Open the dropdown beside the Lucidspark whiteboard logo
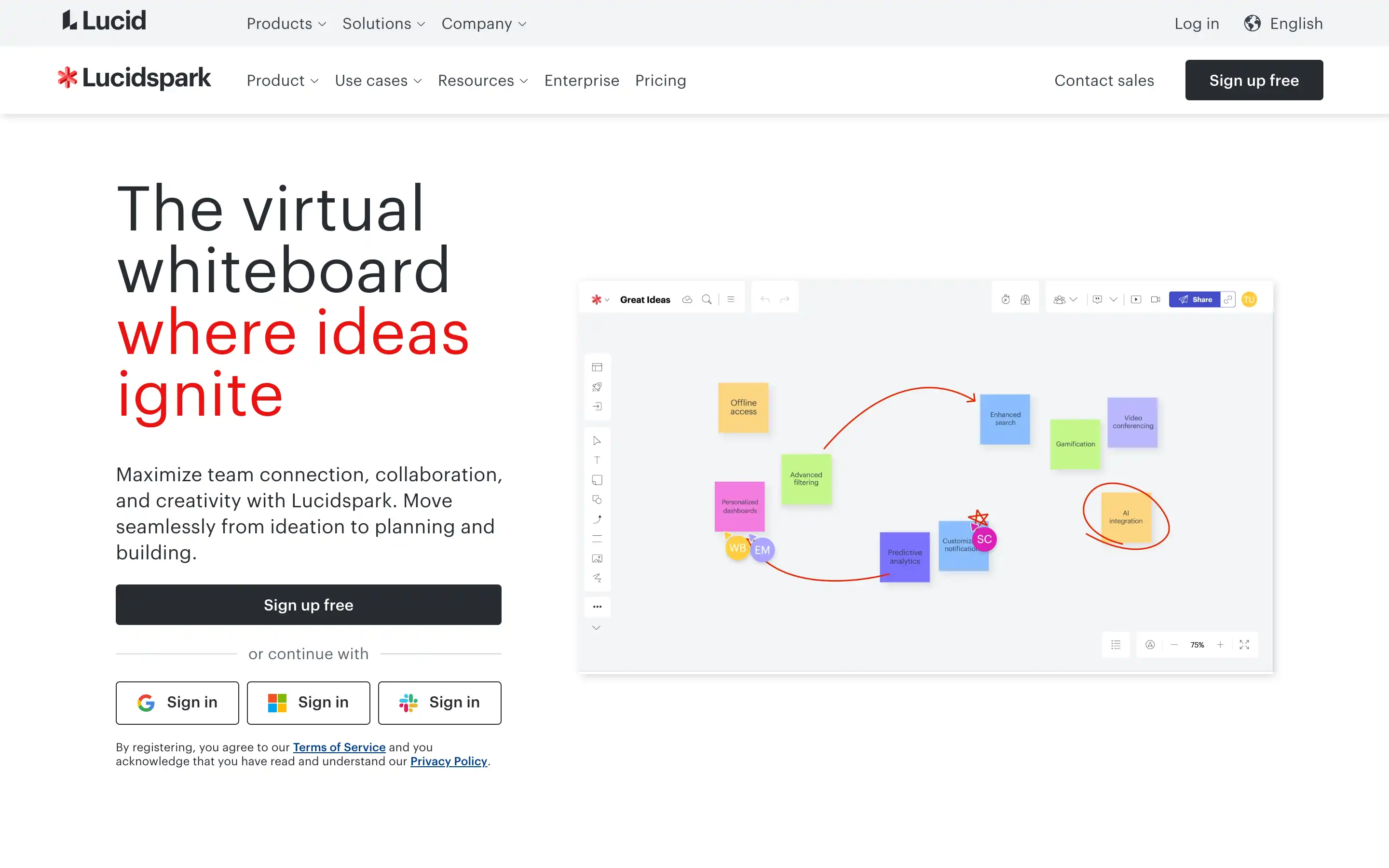 (607, 299)
